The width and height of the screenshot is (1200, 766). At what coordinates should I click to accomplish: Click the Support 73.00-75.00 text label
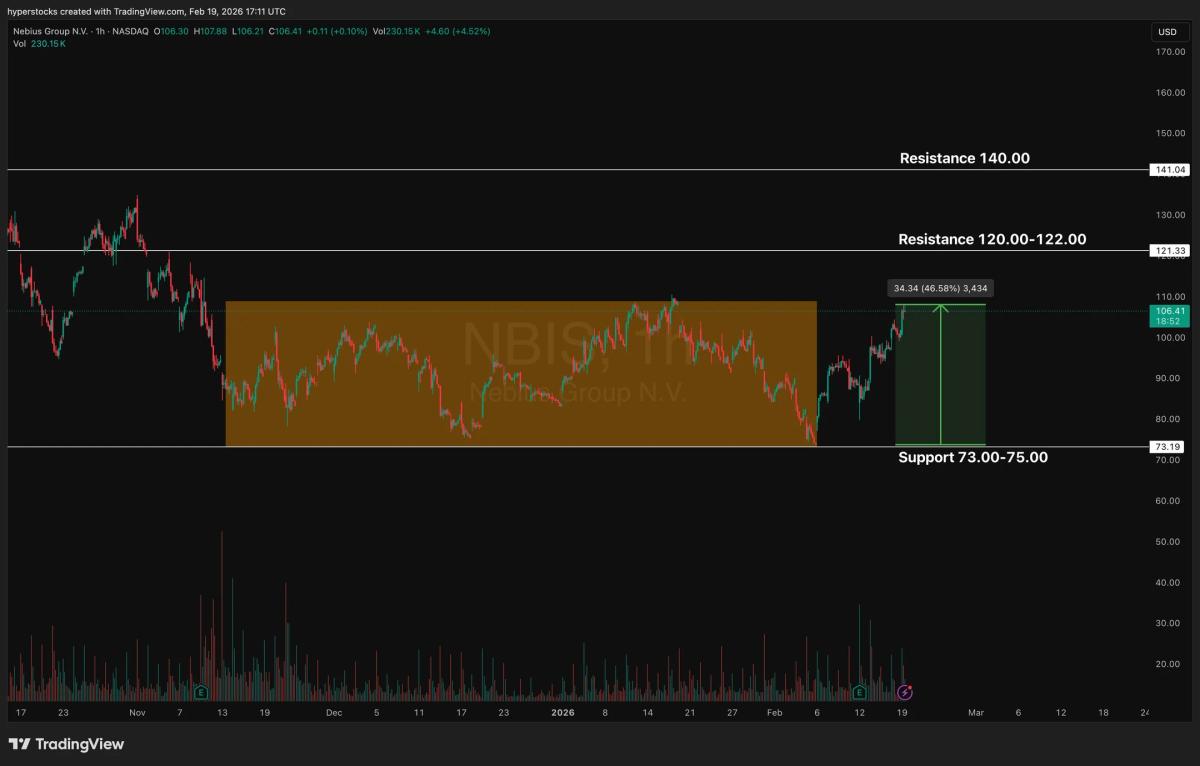[973, 457]
